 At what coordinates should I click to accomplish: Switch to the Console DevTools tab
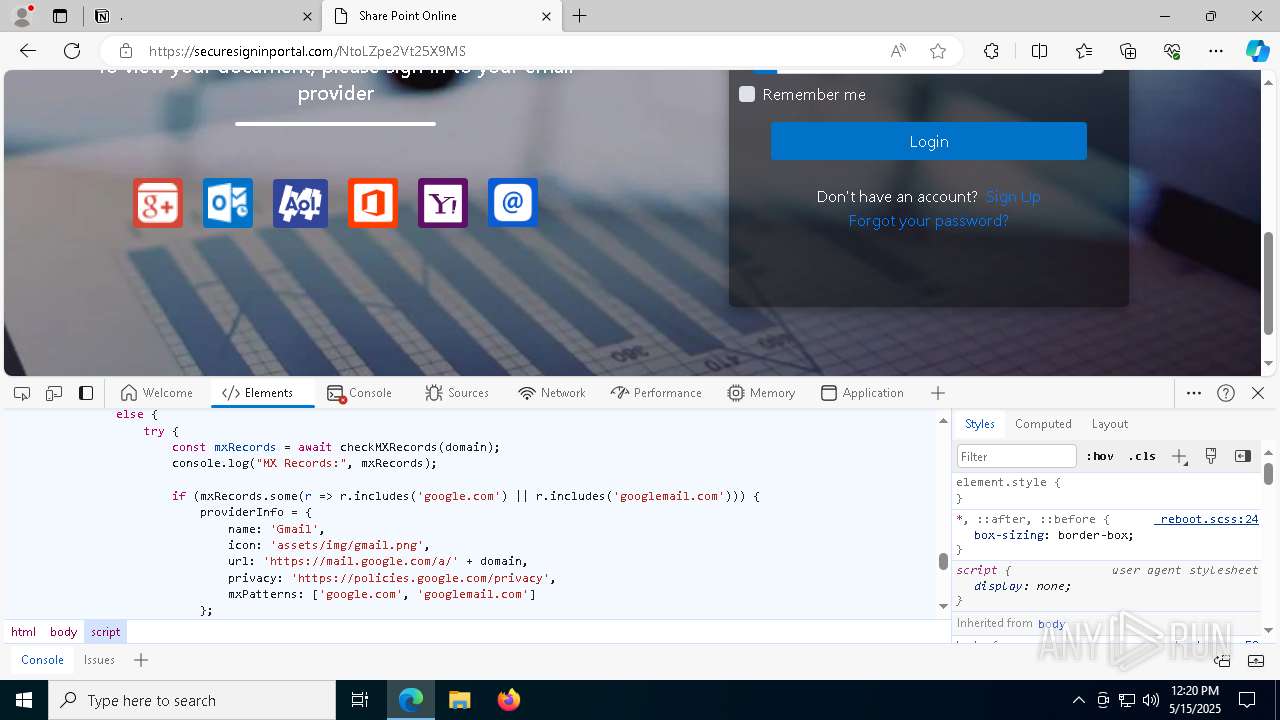click(360, 393)
